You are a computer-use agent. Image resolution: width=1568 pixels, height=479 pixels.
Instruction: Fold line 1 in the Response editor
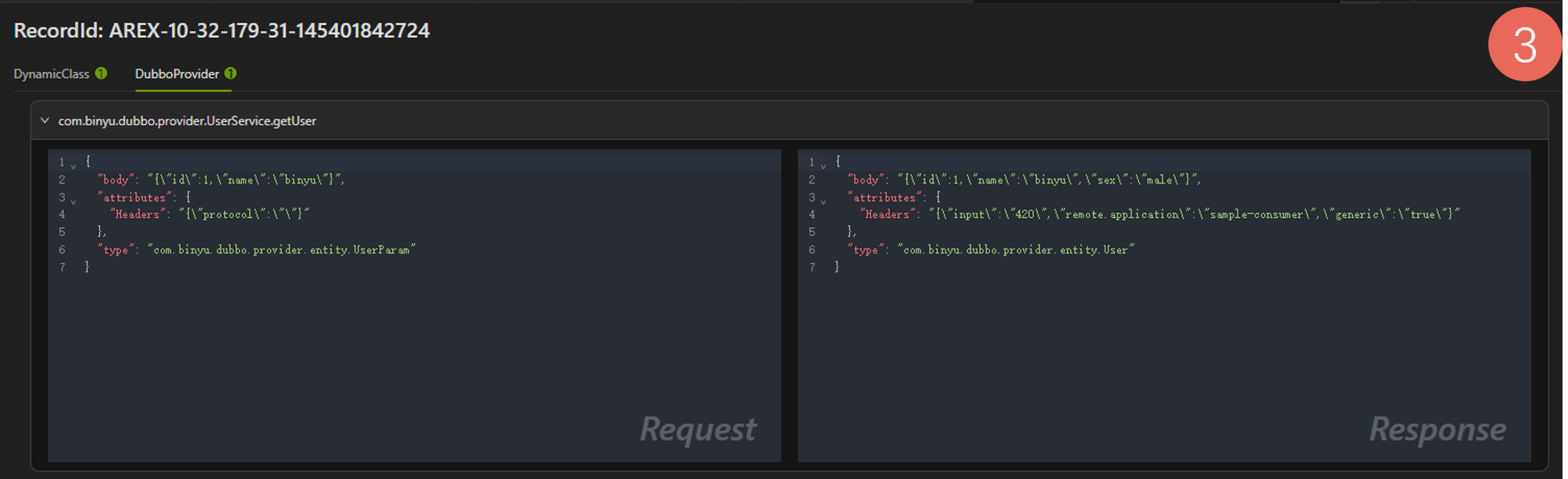[823, 165]
